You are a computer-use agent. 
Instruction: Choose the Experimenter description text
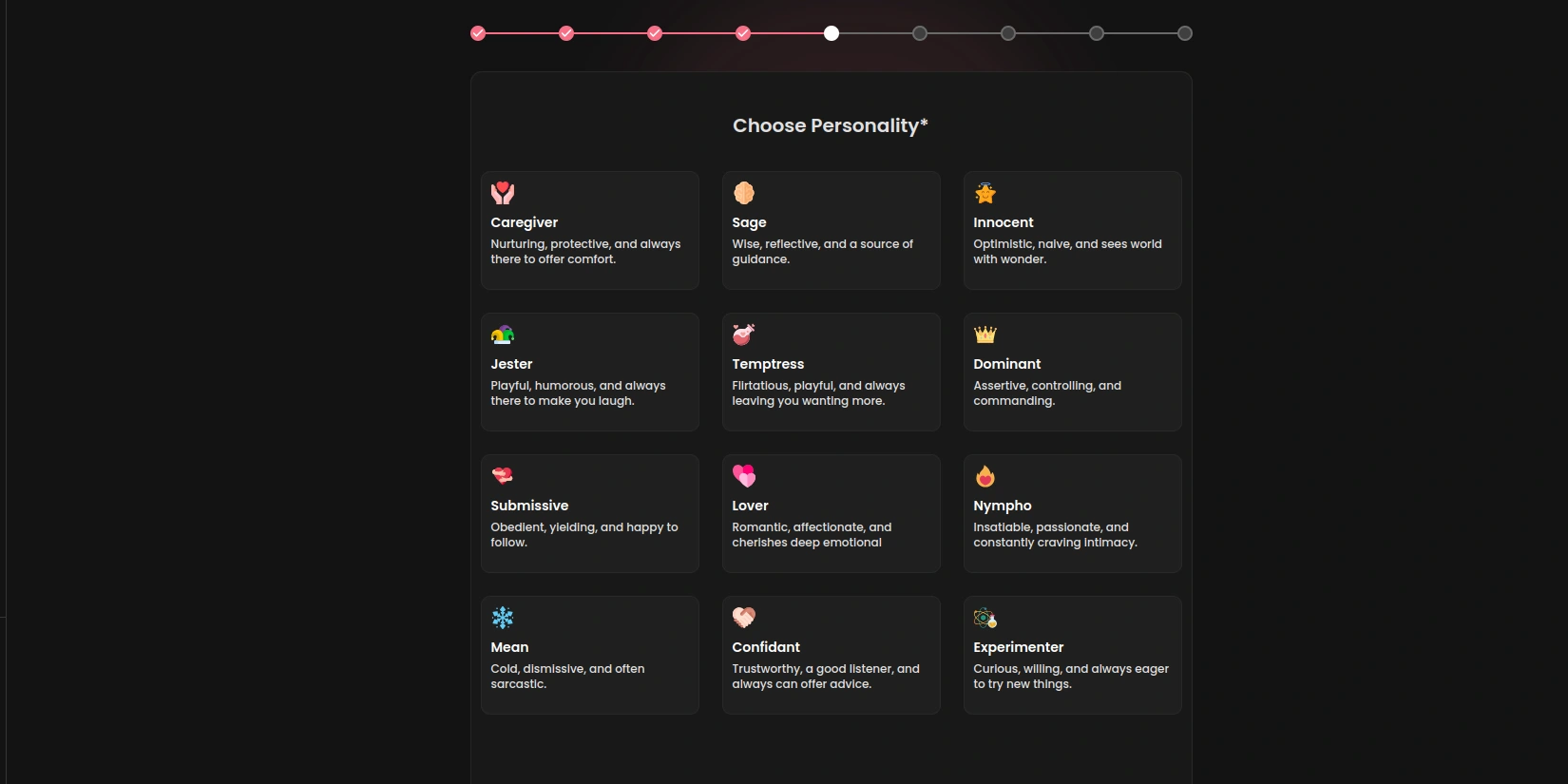click(x=1071, y=677)
